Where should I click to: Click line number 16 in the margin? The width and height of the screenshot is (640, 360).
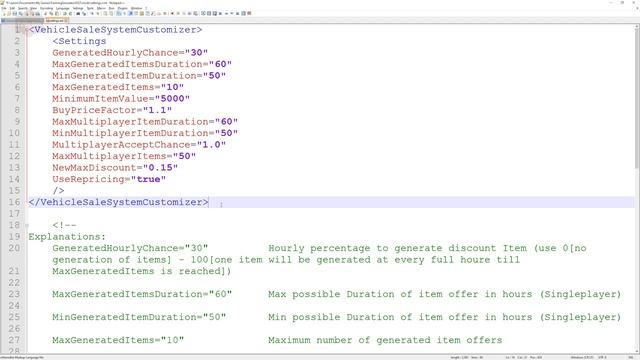(x=14, y=202)
